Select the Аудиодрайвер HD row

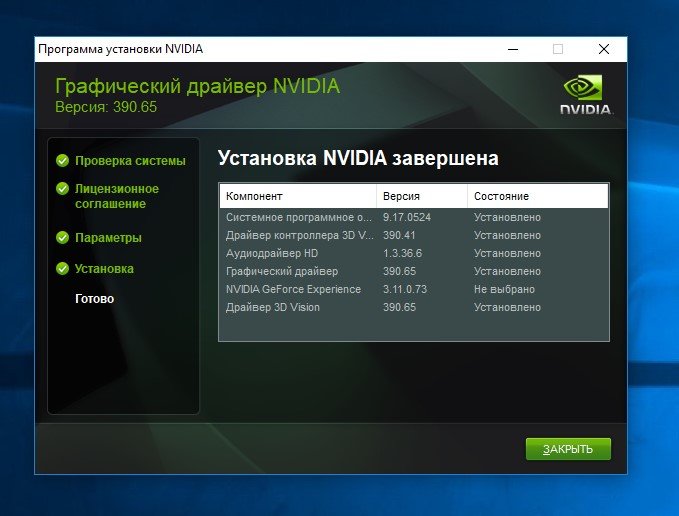pos(414,253)
